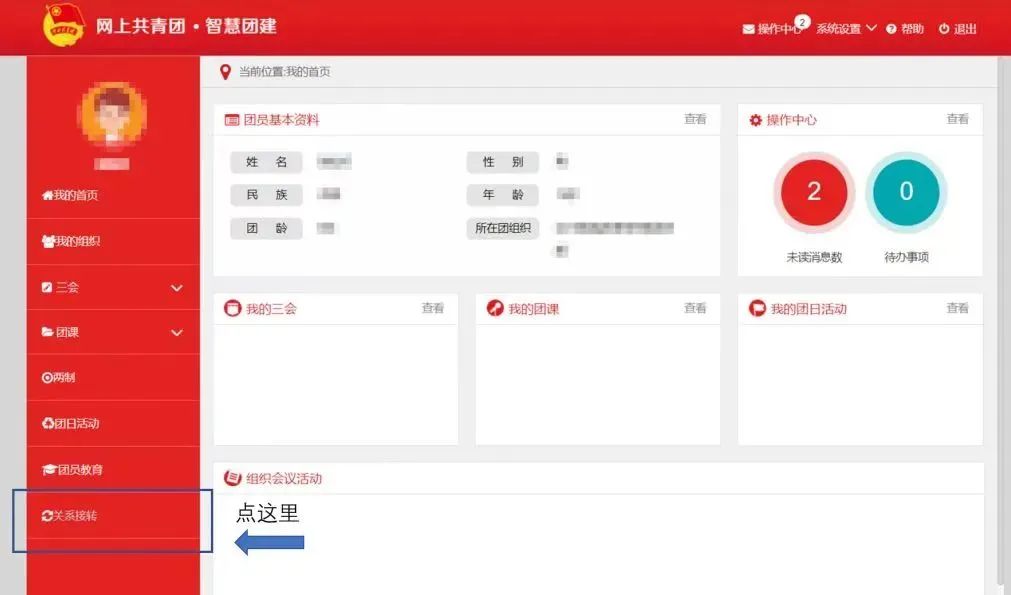Open 团日活动 from the sidebar

click(x=71, y=424)
